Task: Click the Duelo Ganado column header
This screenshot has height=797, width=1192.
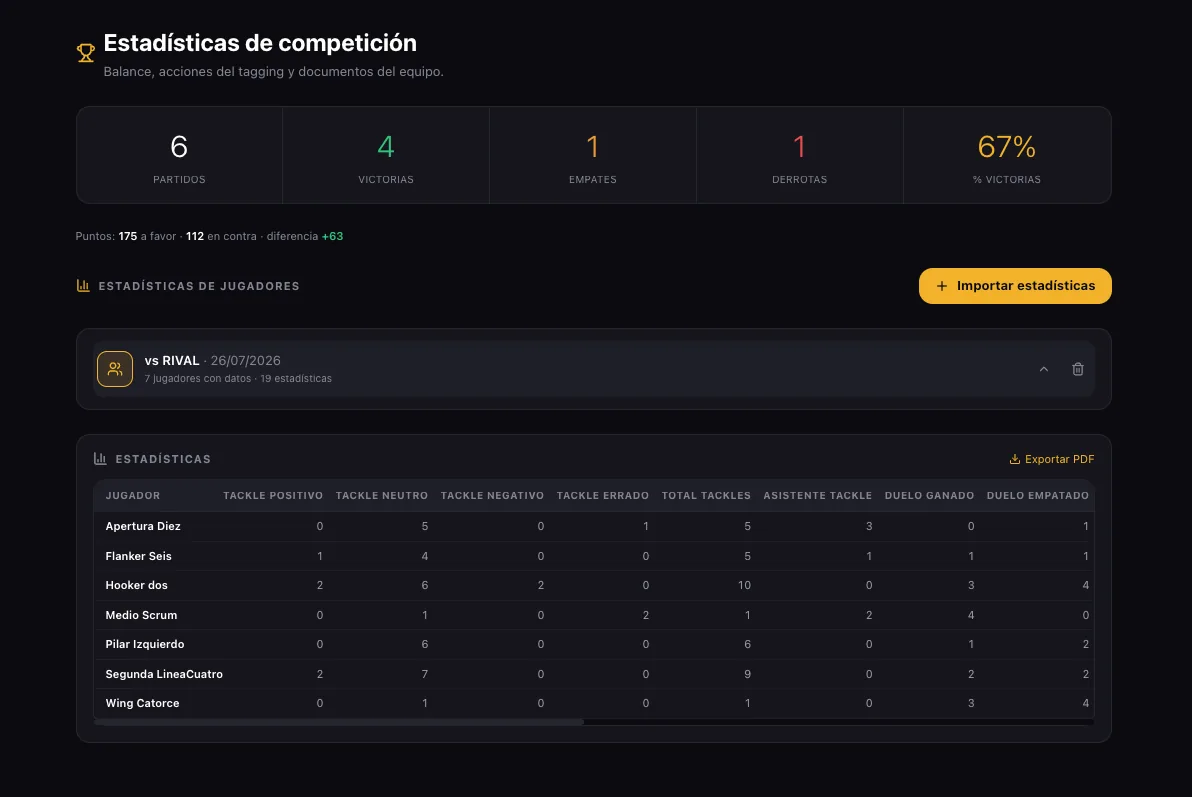Action: click(929, 495)
